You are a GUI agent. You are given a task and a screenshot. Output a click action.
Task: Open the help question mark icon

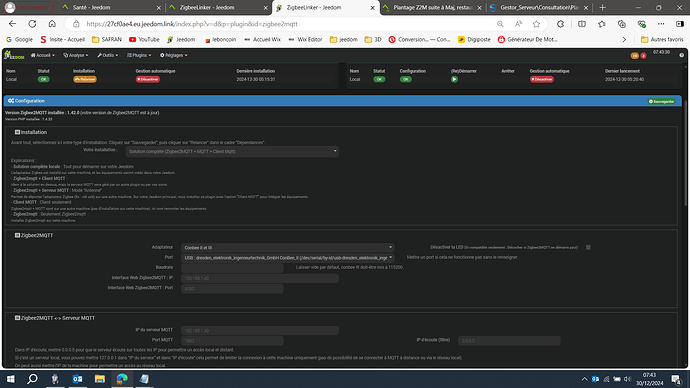point(681,55)
